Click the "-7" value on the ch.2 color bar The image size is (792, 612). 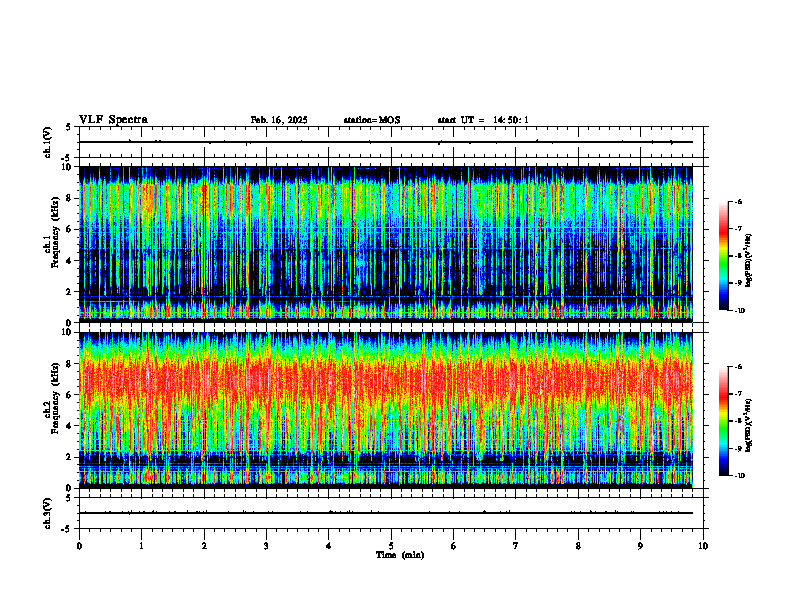738,394
